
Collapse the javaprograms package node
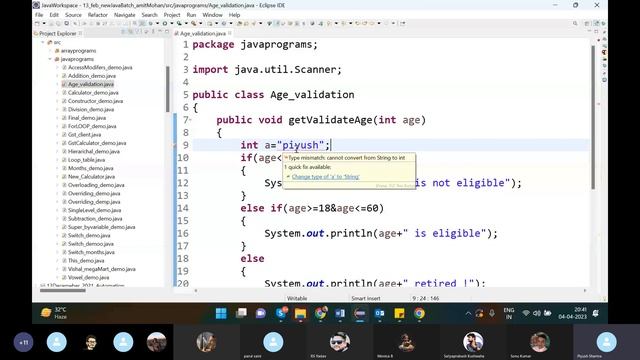pyautogui.click(x=50, y=59)
